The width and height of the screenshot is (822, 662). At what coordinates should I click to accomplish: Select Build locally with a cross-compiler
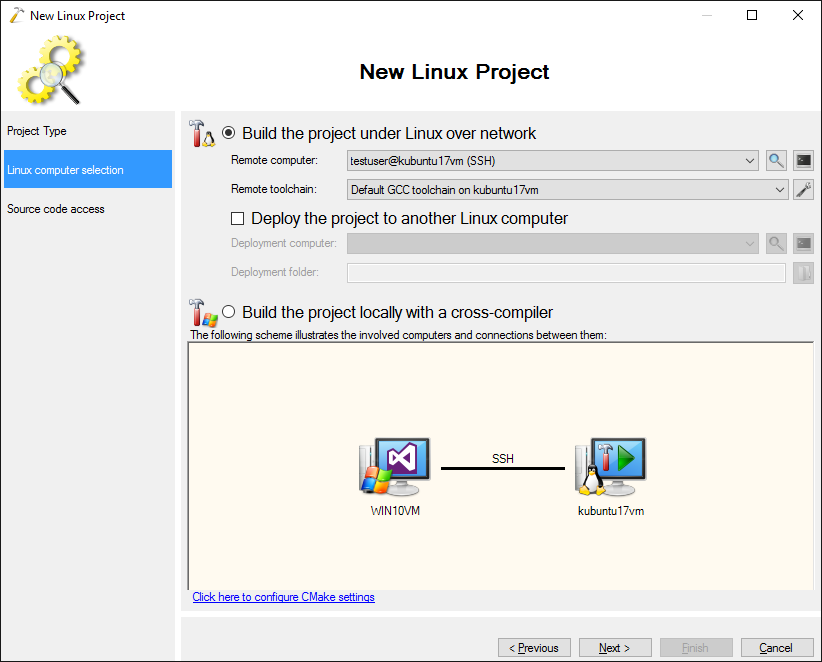(x=229, y=312)
